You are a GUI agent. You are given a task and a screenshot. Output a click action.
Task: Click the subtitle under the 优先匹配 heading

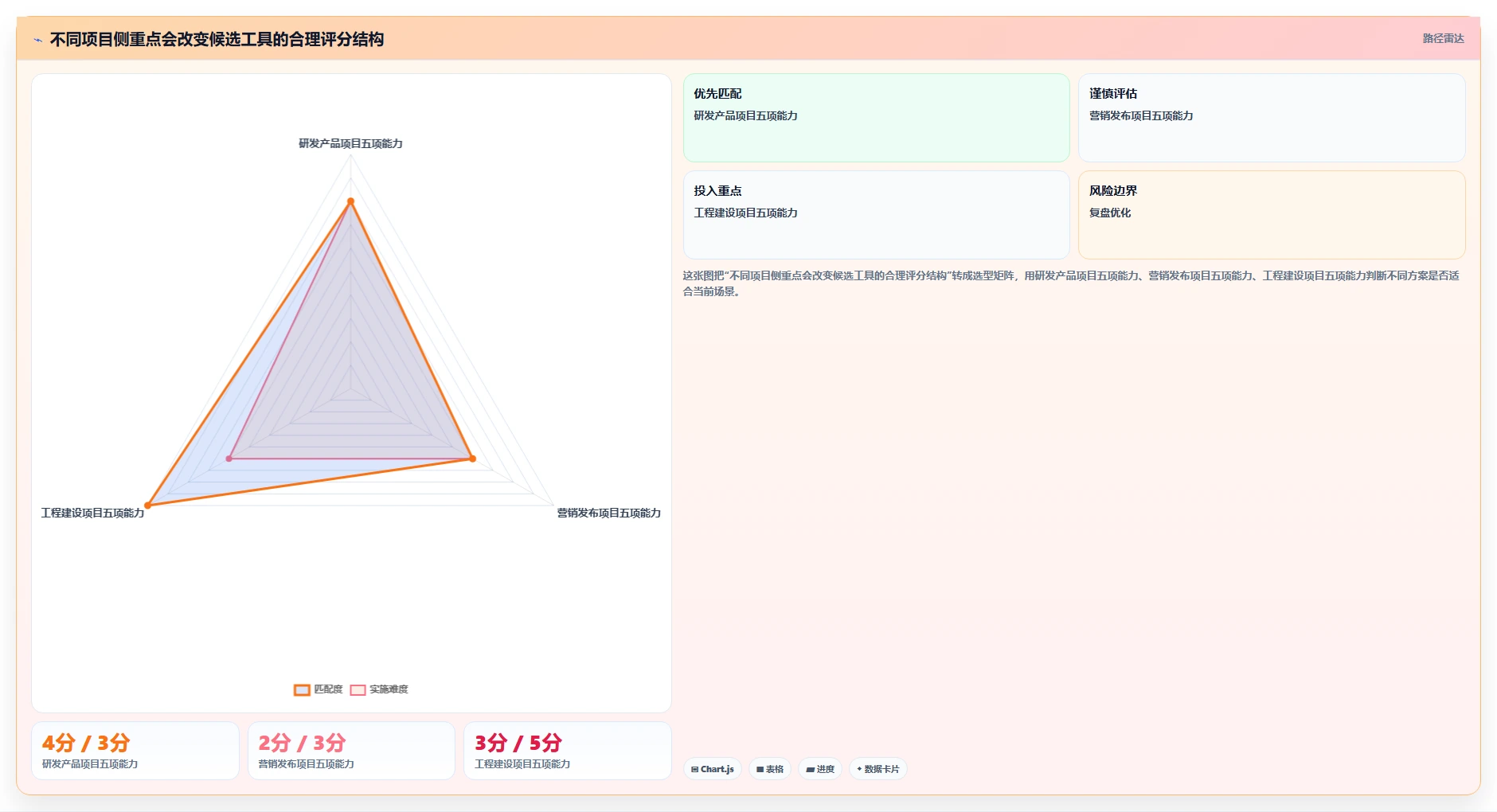pyautogui.click(x=745, y=115)
